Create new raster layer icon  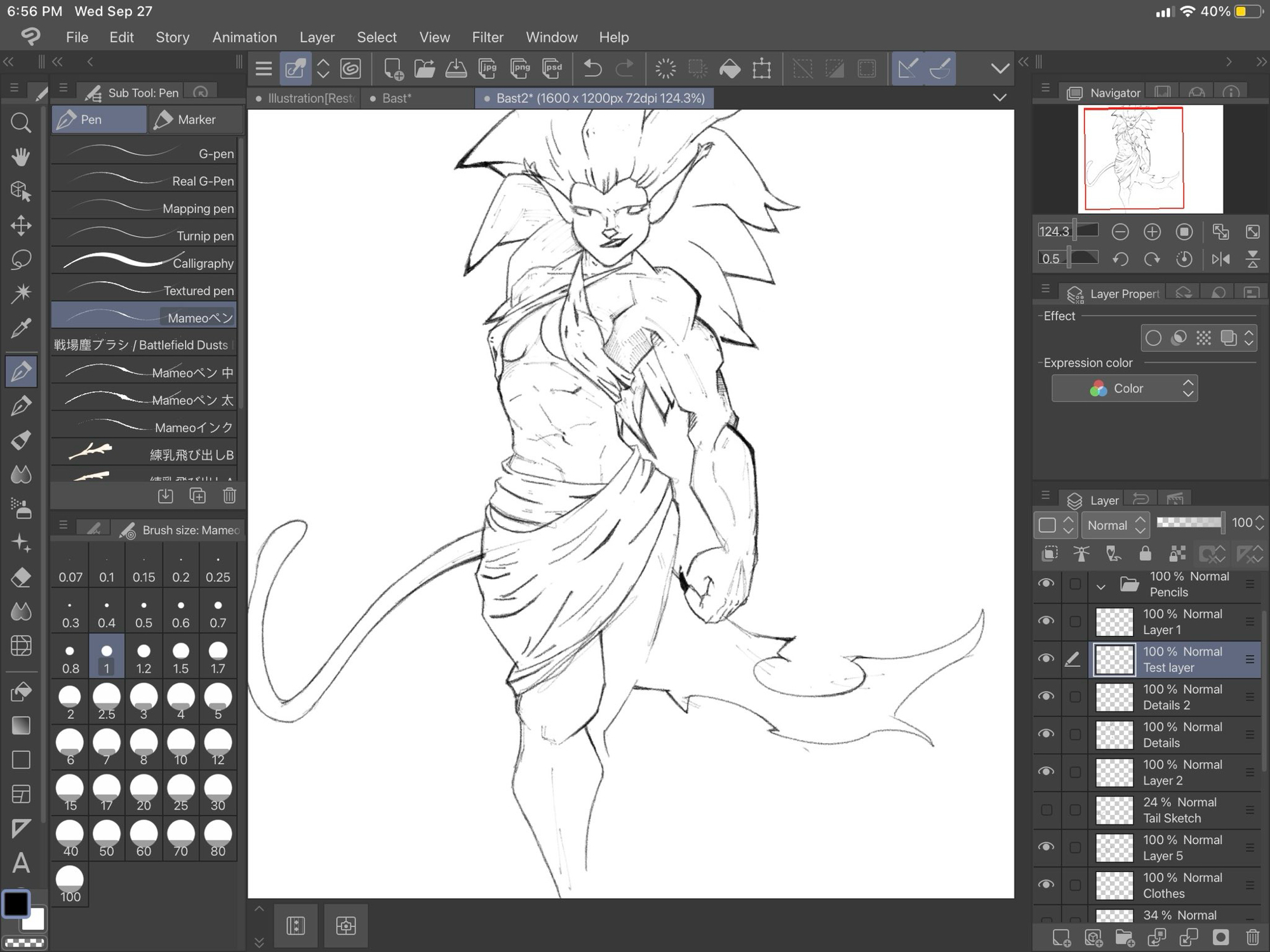[1060, 937]
